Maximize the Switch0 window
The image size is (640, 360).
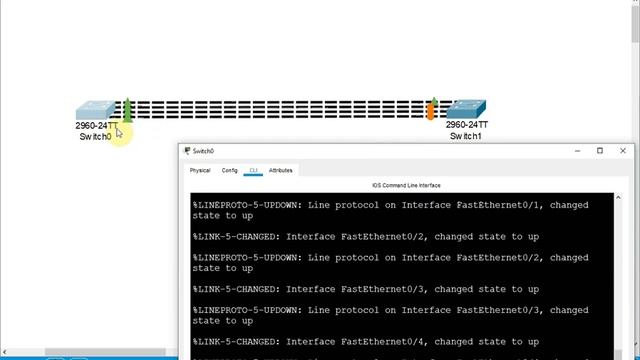tap(600, 151)
